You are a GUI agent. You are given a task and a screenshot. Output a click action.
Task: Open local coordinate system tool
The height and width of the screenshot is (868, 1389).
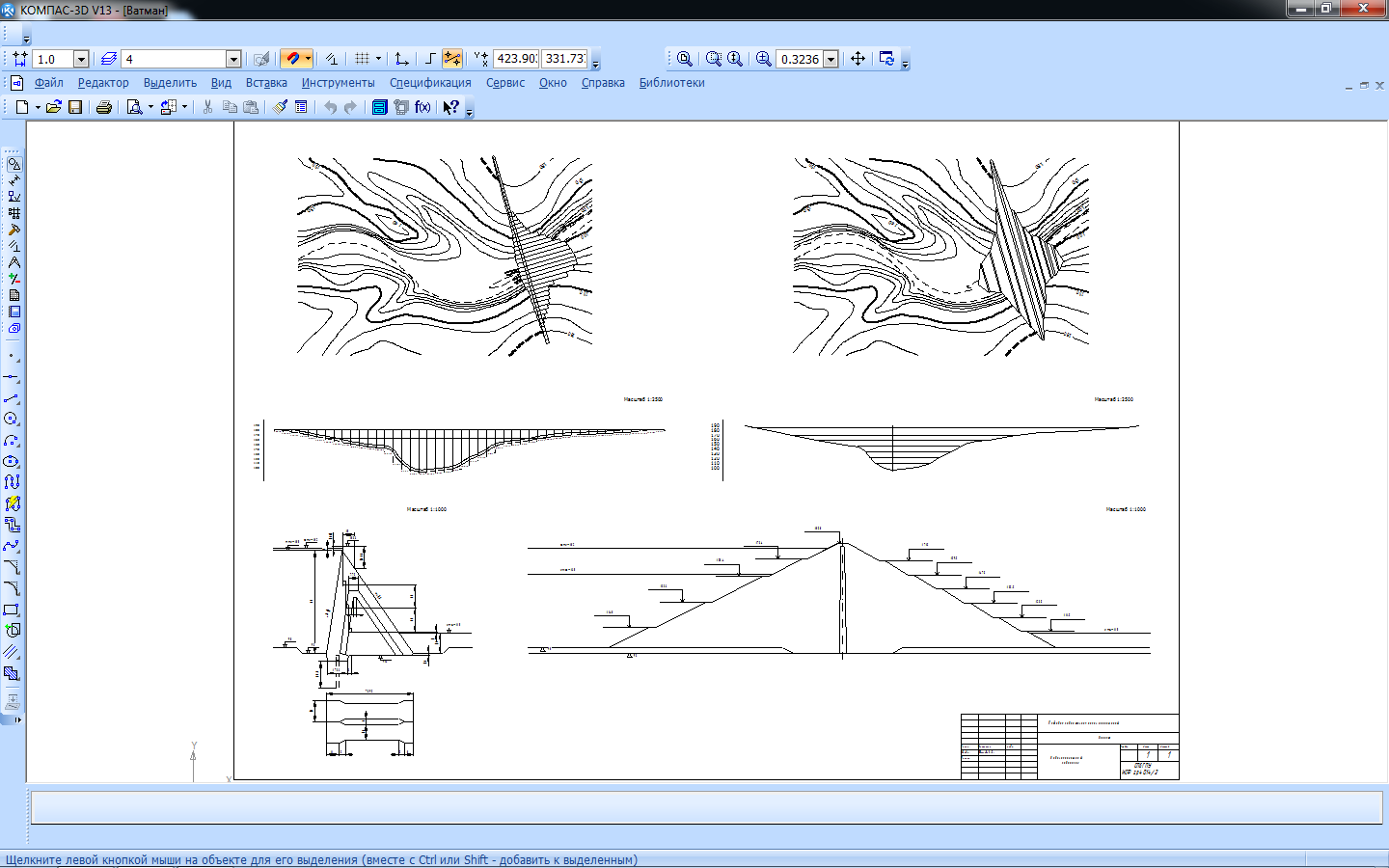402,59
